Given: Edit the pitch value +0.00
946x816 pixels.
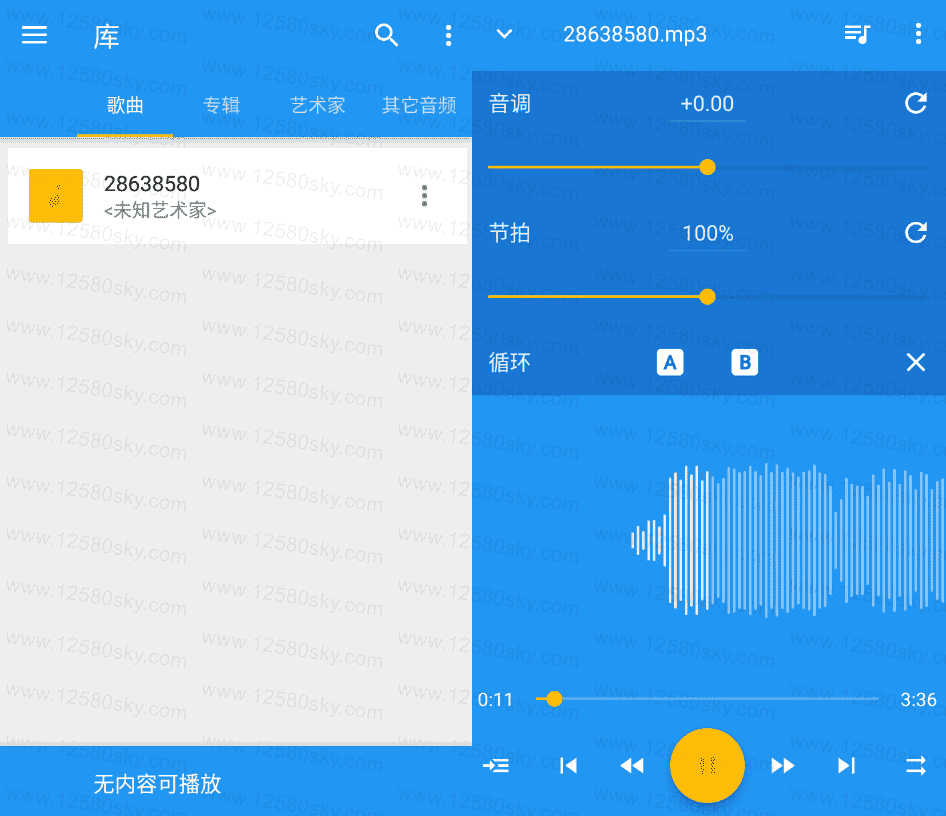Looking at the screenshot, I should click(x=707, y=104).
